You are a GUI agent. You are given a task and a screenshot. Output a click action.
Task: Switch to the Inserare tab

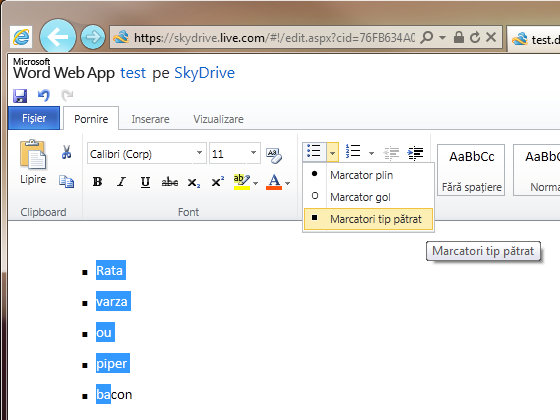click(150, 119)
